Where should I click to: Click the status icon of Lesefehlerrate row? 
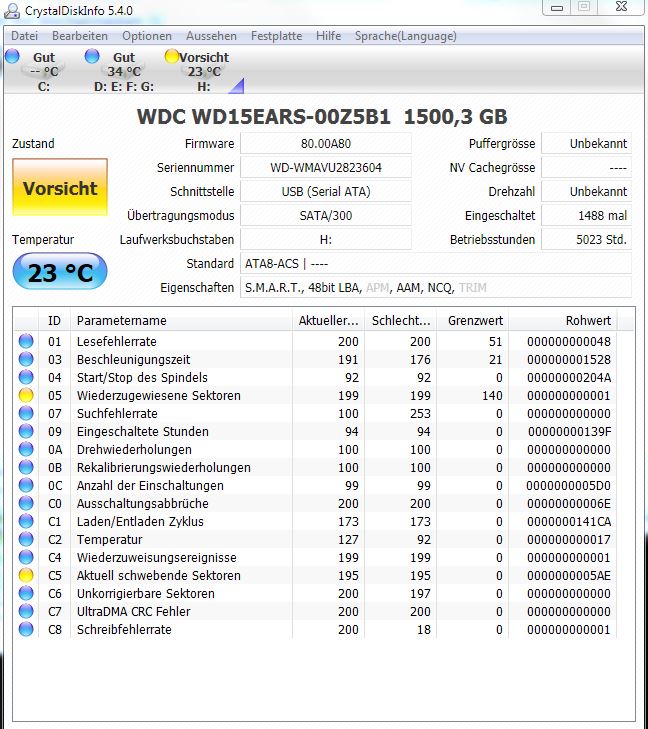pos(26,341)
